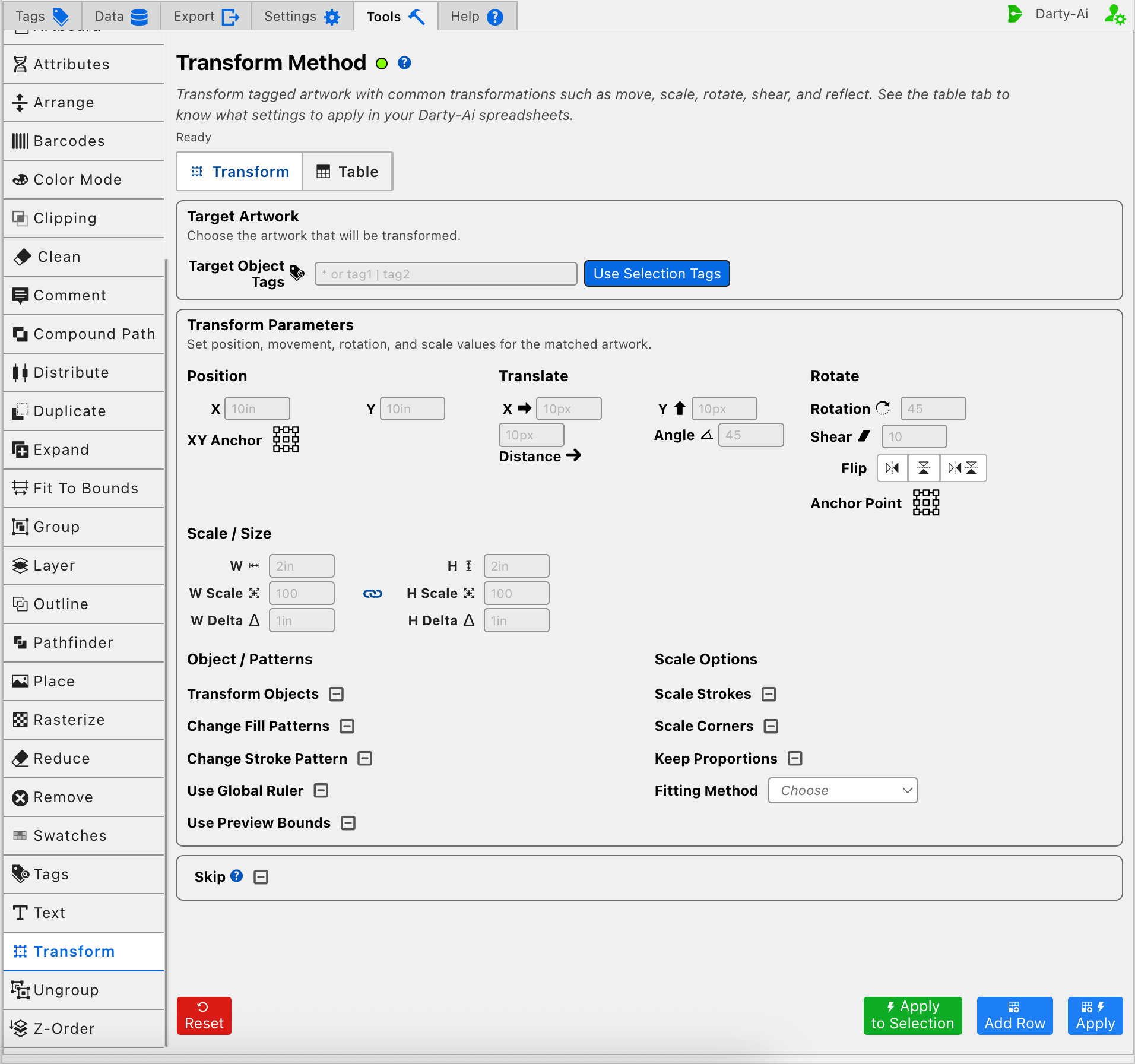Click the XY Anchor grid icon
Image resolution: width=1135 pixels, height=1064 pixels.
[x=286, y=439]
